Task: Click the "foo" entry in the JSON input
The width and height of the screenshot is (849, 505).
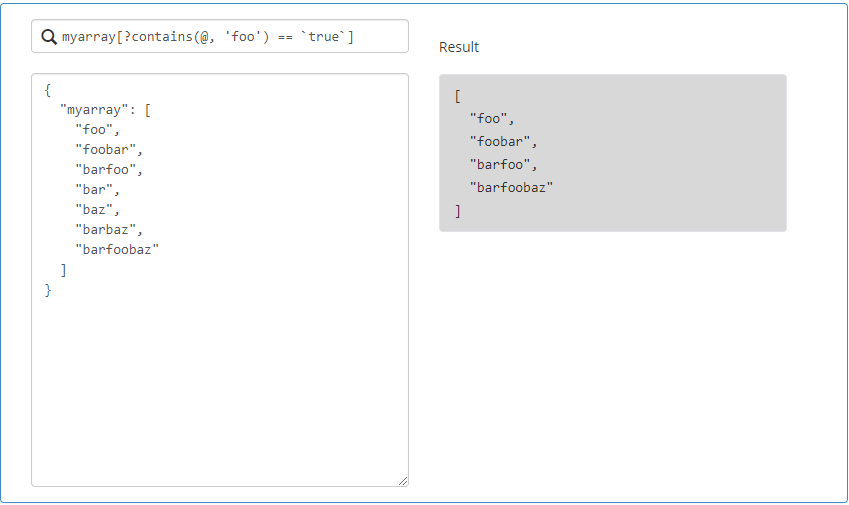Action: (94, 130)
